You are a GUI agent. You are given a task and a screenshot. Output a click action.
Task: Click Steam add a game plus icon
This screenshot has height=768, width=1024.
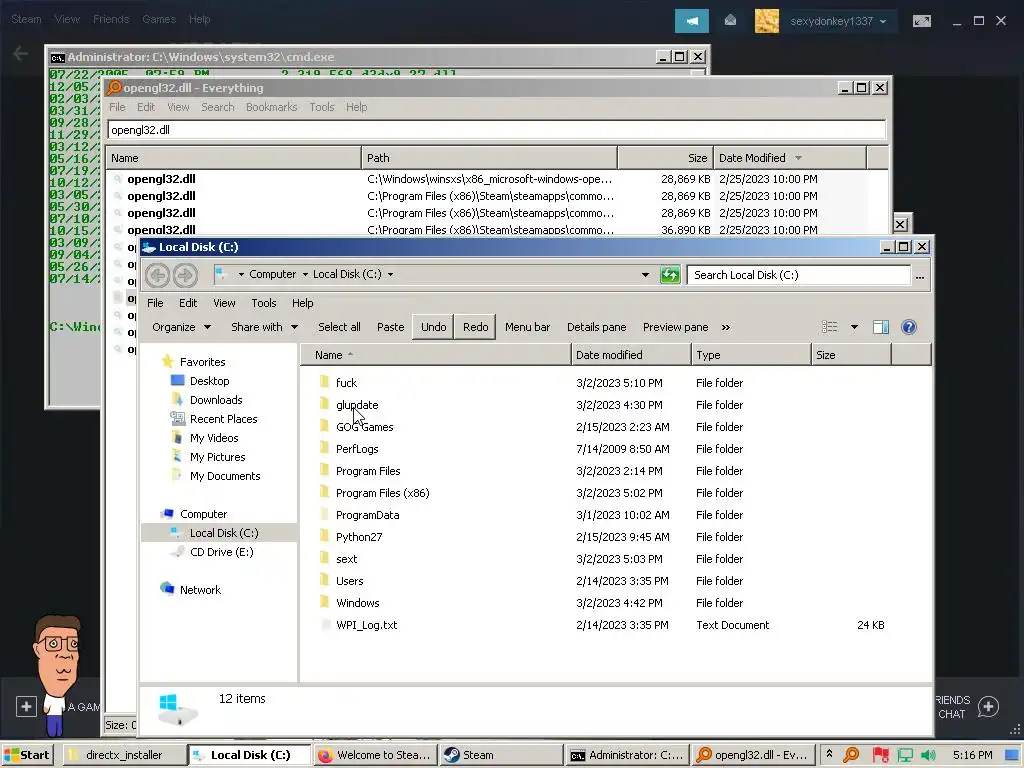(26, 706)
